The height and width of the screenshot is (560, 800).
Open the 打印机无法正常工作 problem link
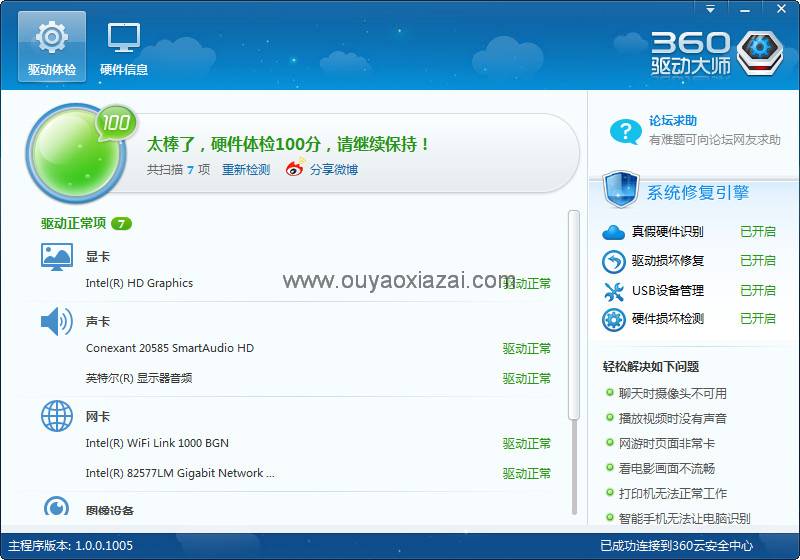point(672,493)
